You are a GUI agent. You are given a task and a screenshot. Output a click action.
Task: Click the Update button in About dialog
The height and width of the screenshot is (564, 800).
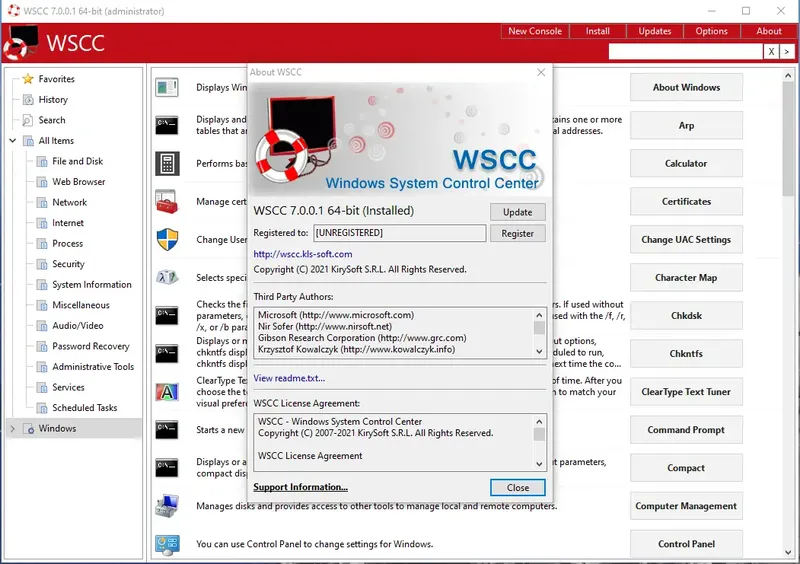[x=517, y=212]
